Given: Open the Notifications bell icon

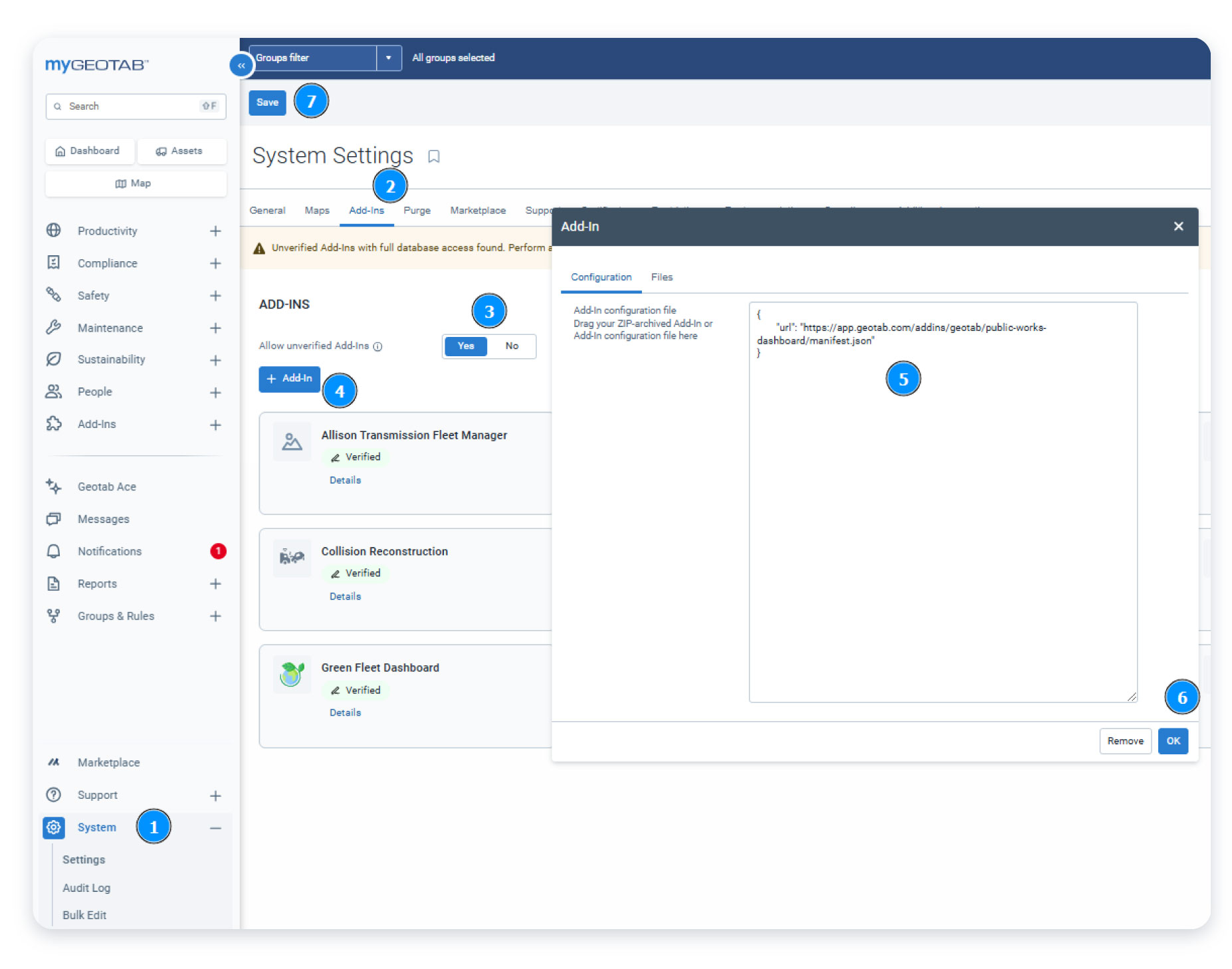Looking at the screenshot, I should click(x=54, y=551).
